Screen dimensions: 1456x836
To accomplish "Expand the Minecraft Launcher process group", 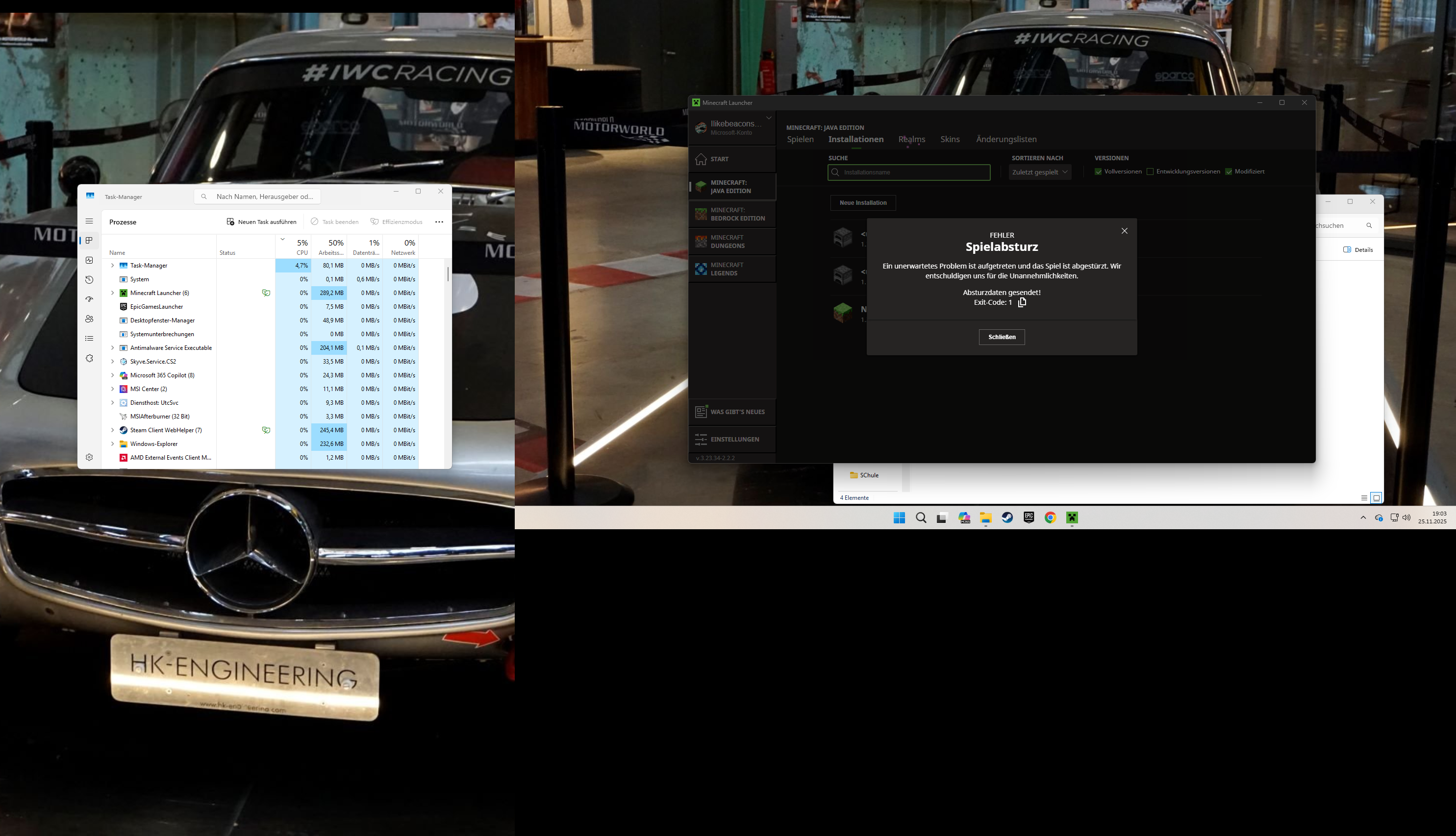I will (x=113, y=293).
